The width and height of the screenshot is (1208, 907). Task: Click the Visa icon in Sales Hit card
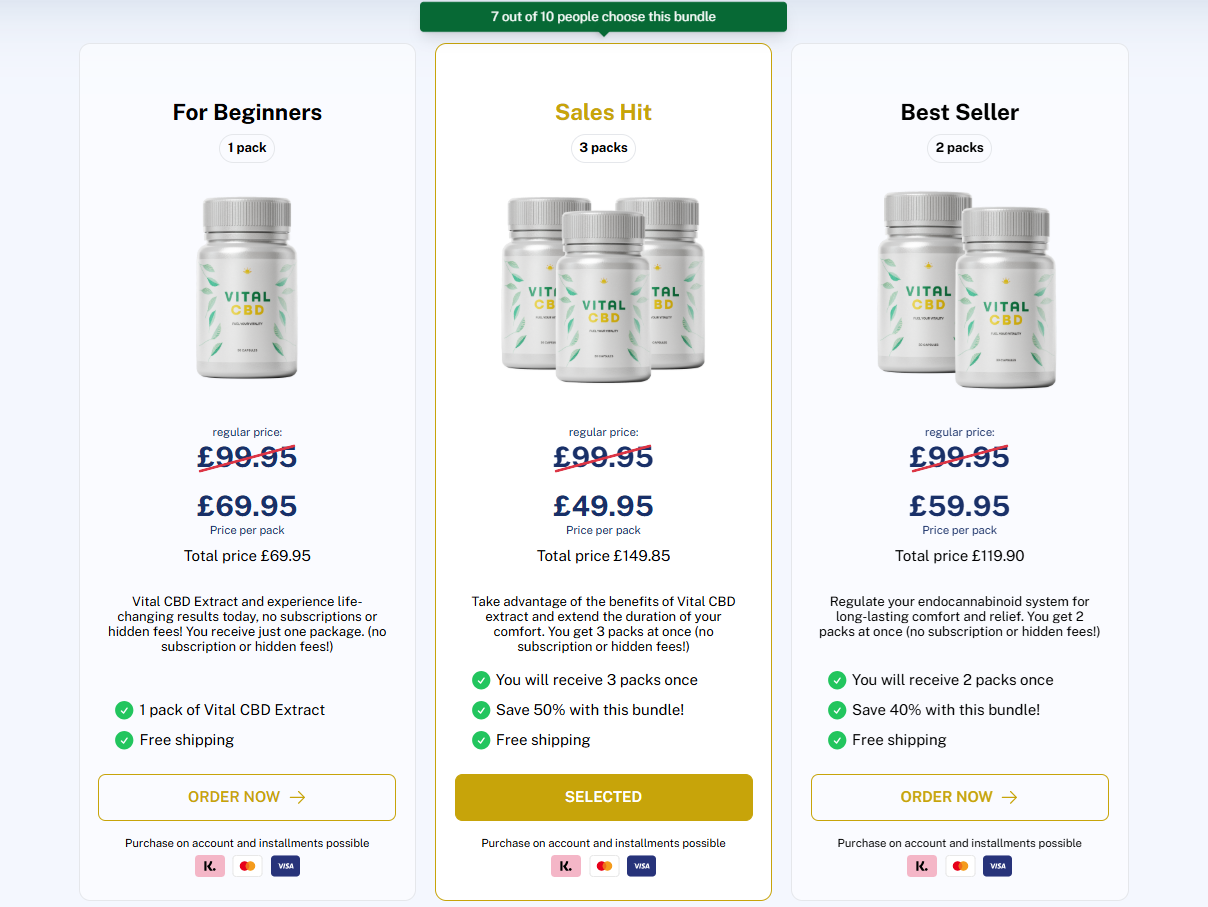(x=641, y=866)
